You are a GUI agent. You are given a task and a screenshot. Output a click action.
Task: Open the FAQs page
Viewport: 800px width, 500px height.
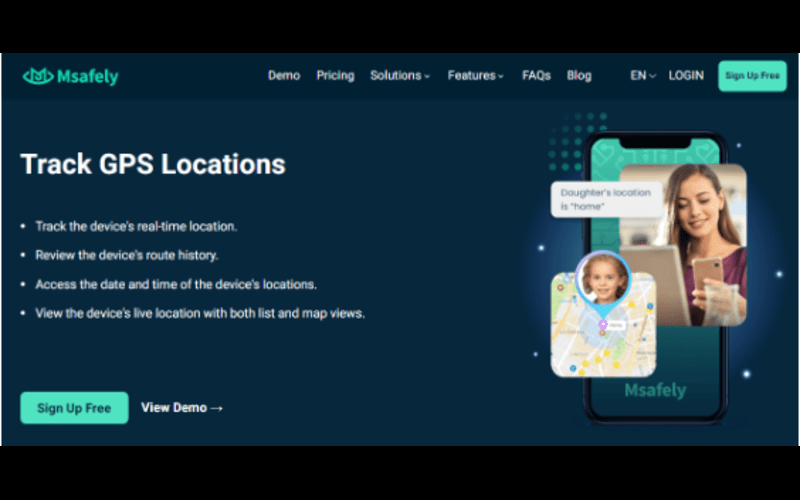(x=537, y=76)
